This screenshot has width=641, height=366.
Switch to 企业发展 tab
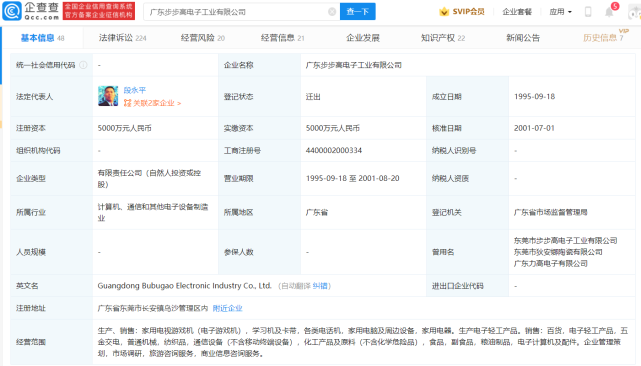pos(363,38)
